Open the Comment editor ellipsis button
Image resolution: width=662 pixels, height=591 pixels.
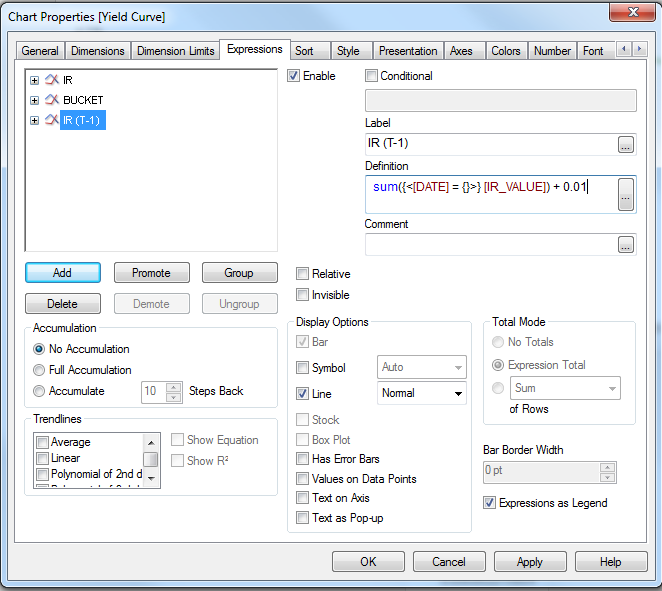pyautogui.click(x=626, y=244)
